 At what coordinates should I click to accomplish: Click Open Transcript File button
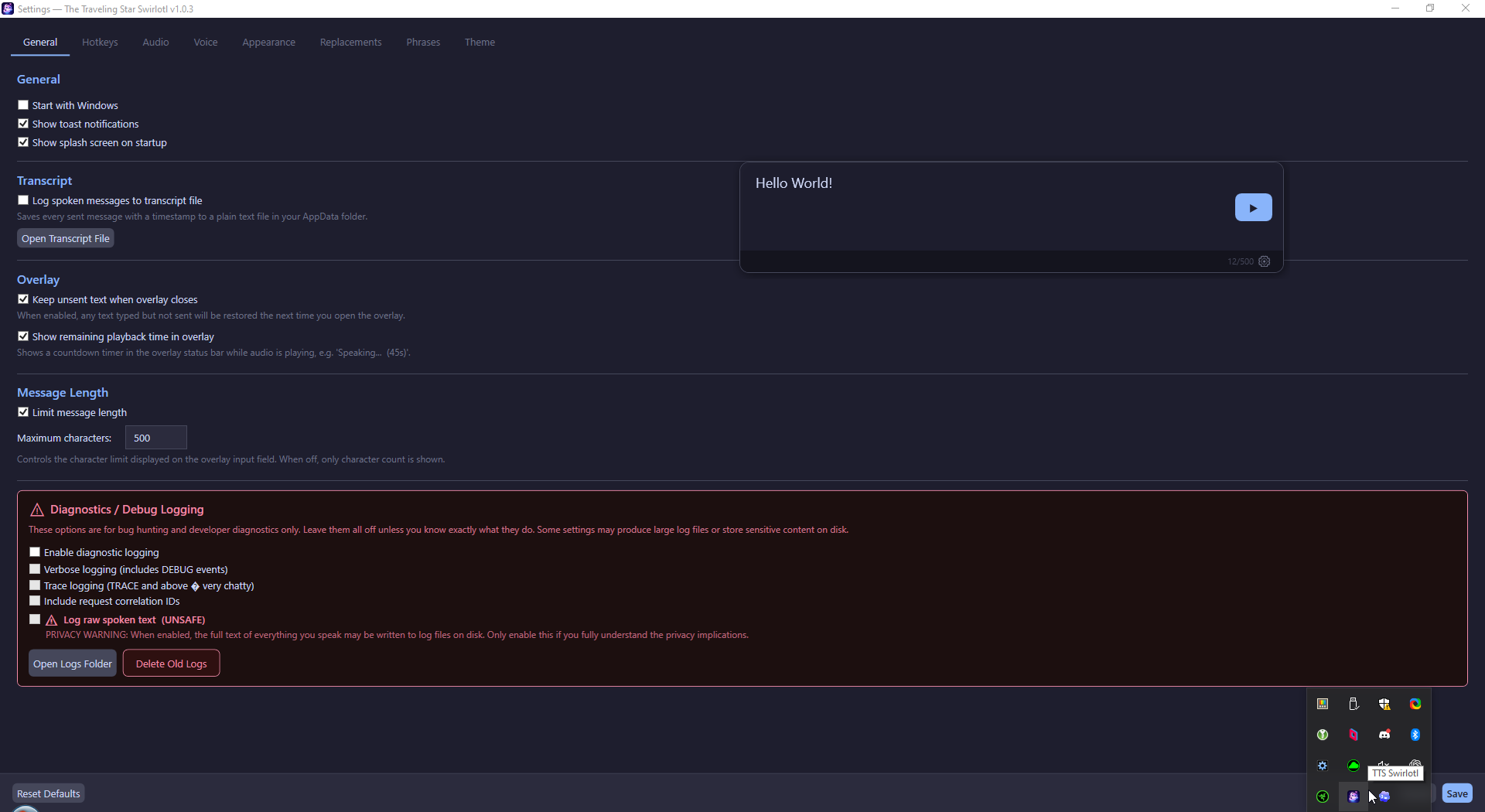66,238
